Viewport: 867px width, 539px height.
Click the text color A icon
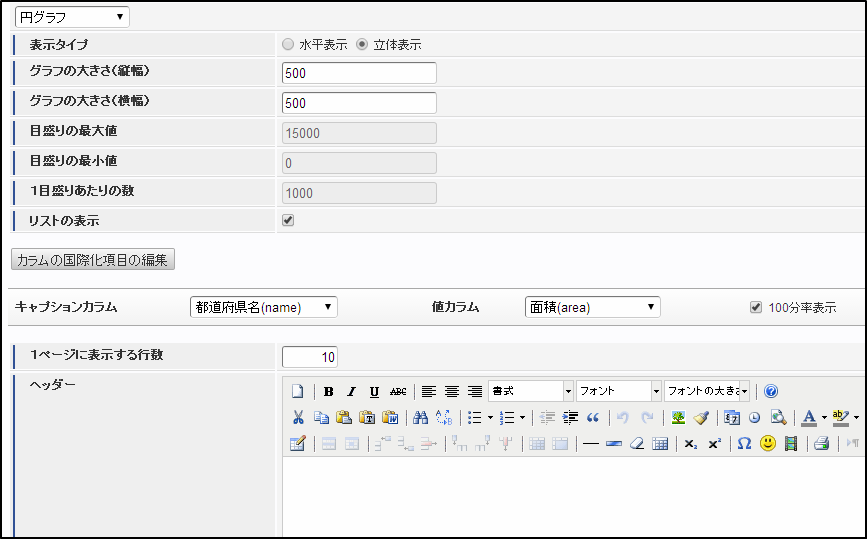[x=809, y=417]
